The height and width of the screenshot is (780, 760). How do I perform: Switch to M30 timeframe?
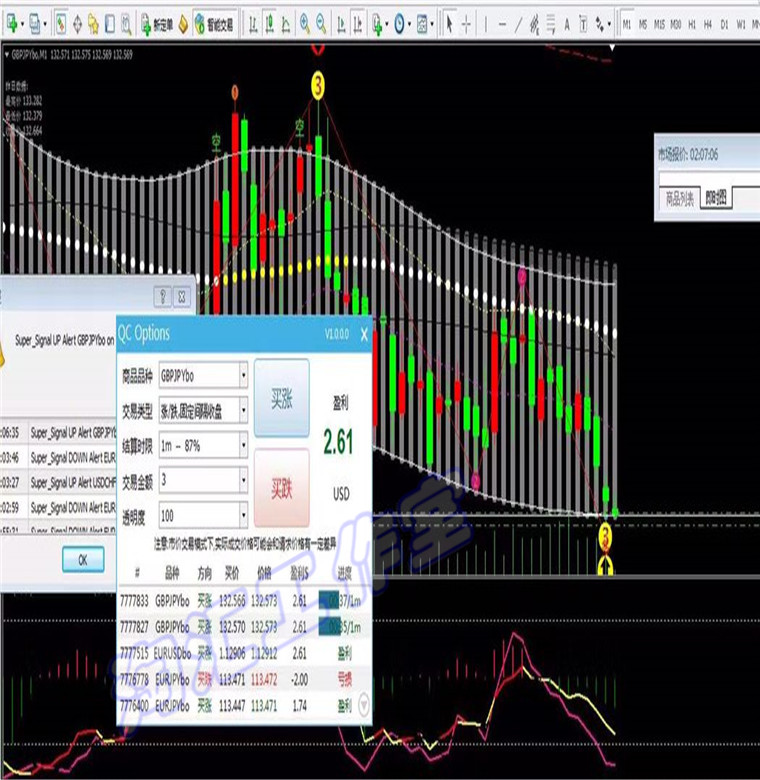675,24
